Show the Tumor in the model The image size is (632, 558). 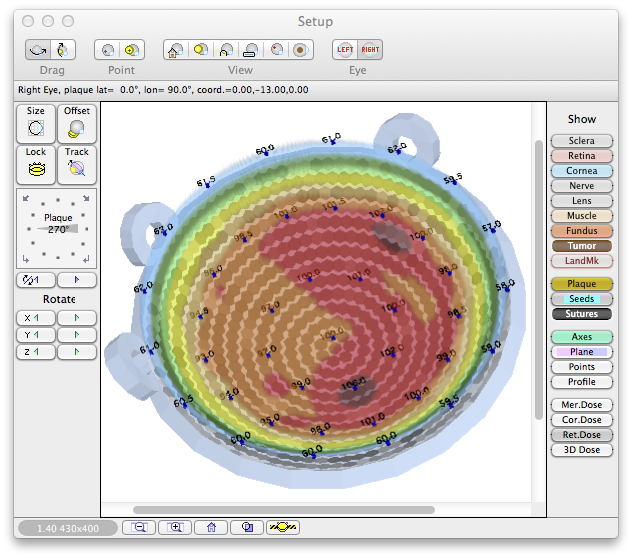pyautogui.click(x=581, y=246)
